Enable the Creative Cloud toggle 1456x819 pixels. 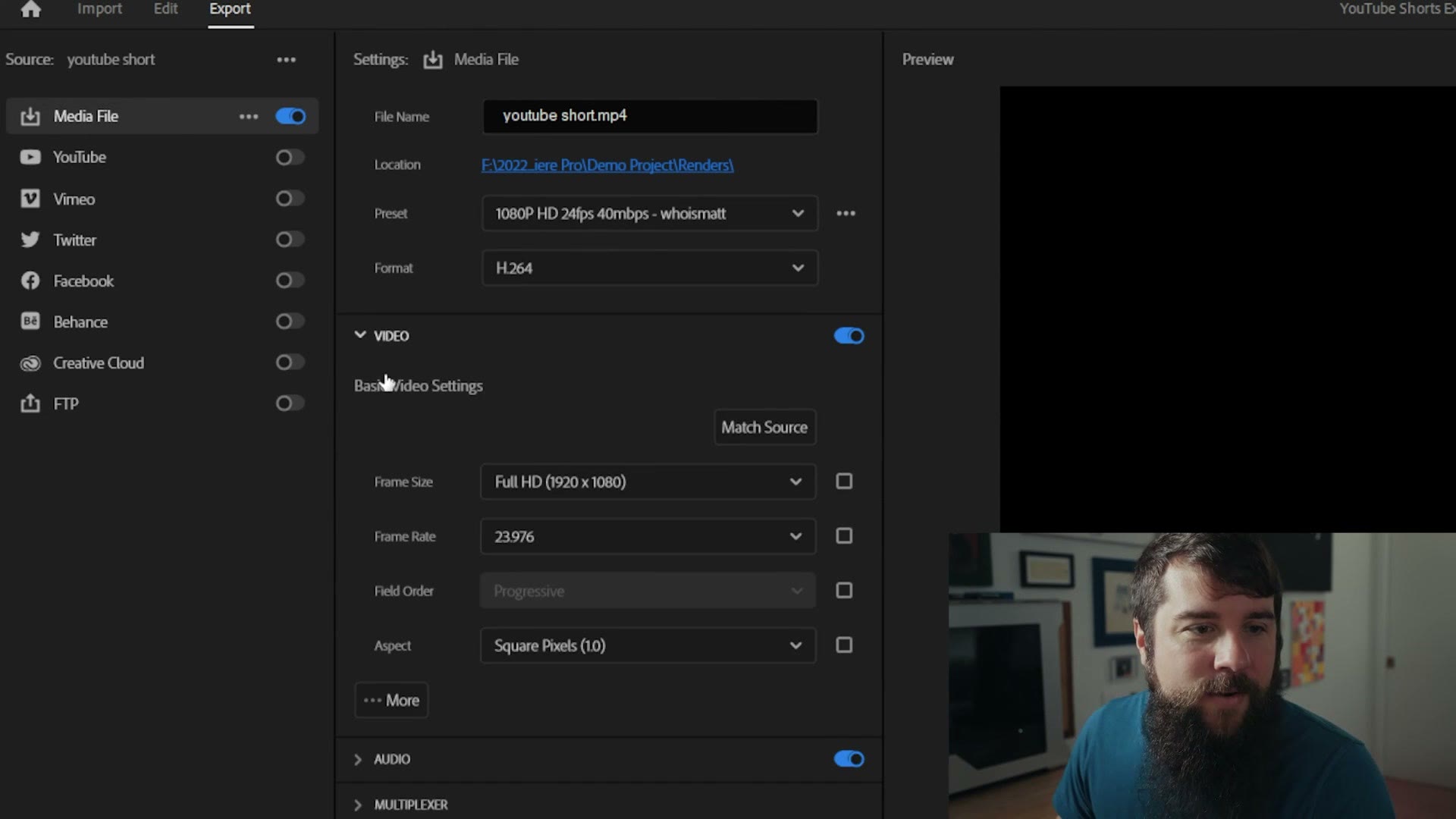290,362
